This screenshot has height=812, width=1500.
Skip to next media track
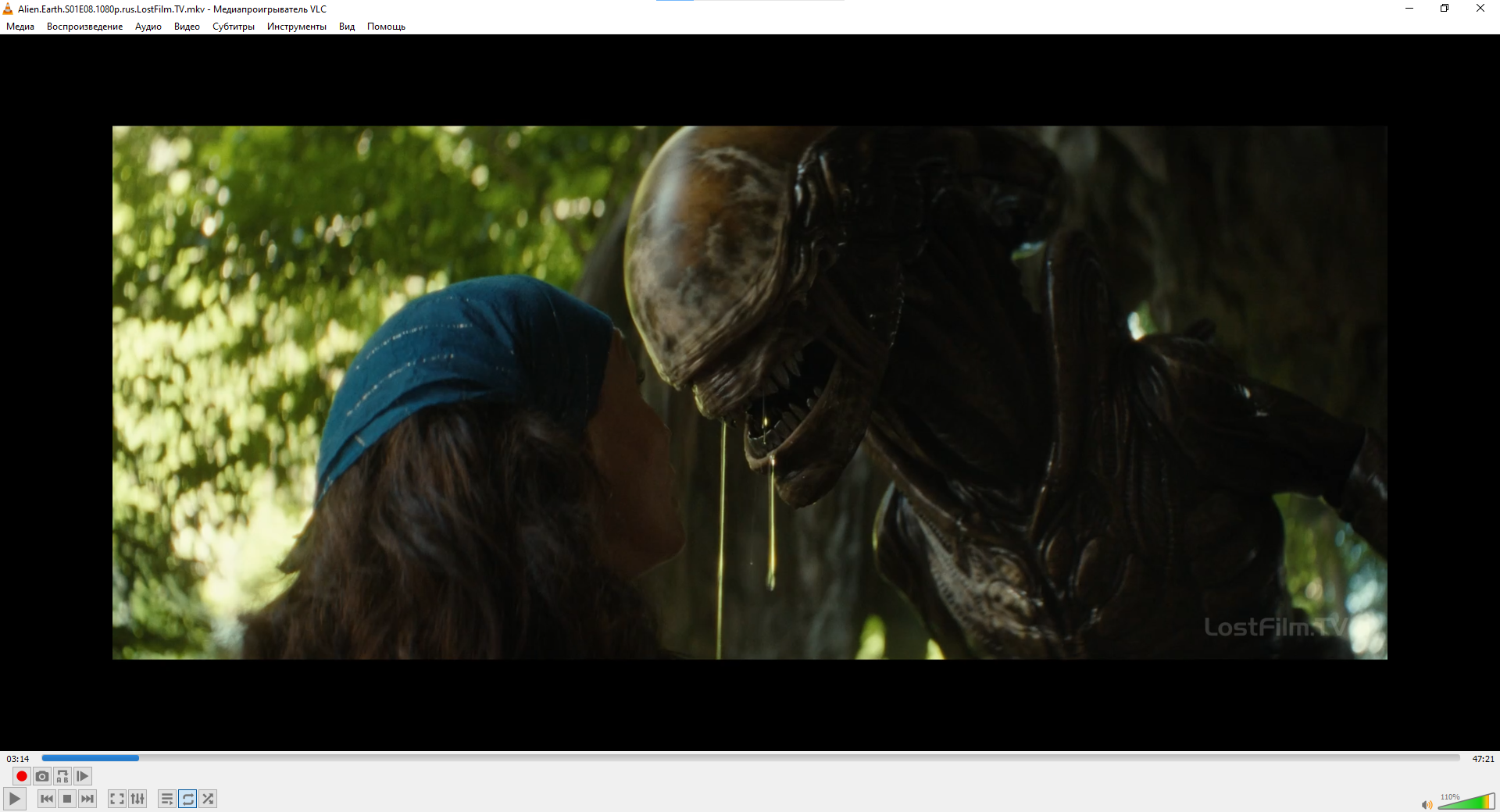point(87,799)
